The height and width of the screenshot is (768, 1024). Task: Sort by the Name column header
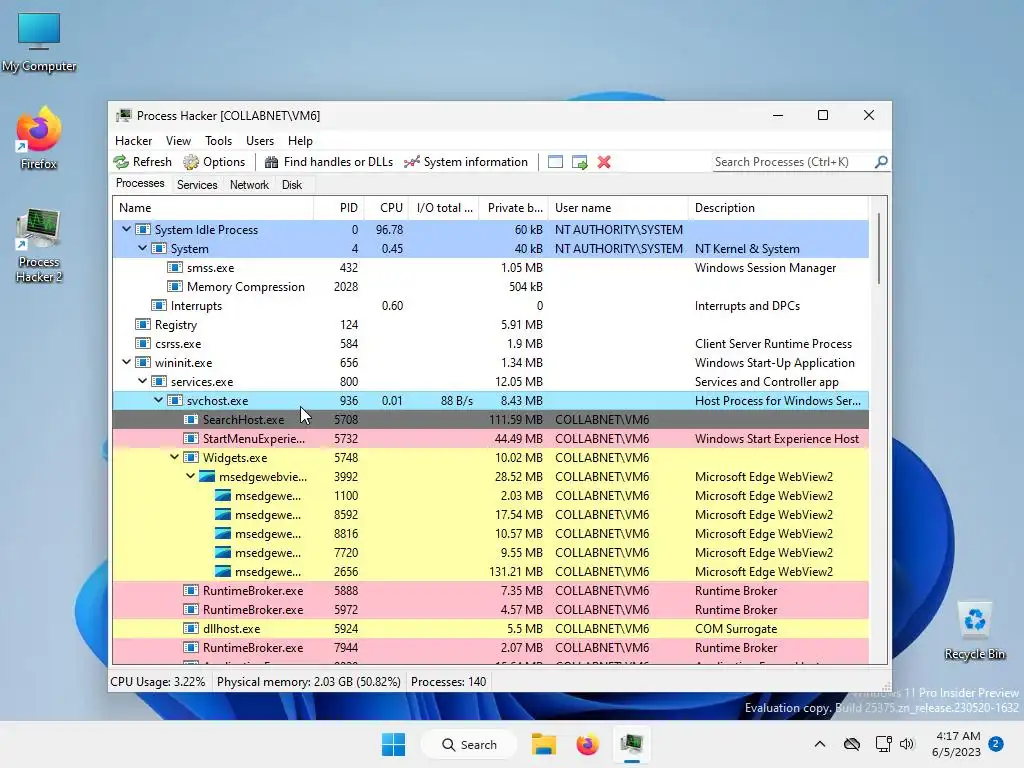click(213, 208)
